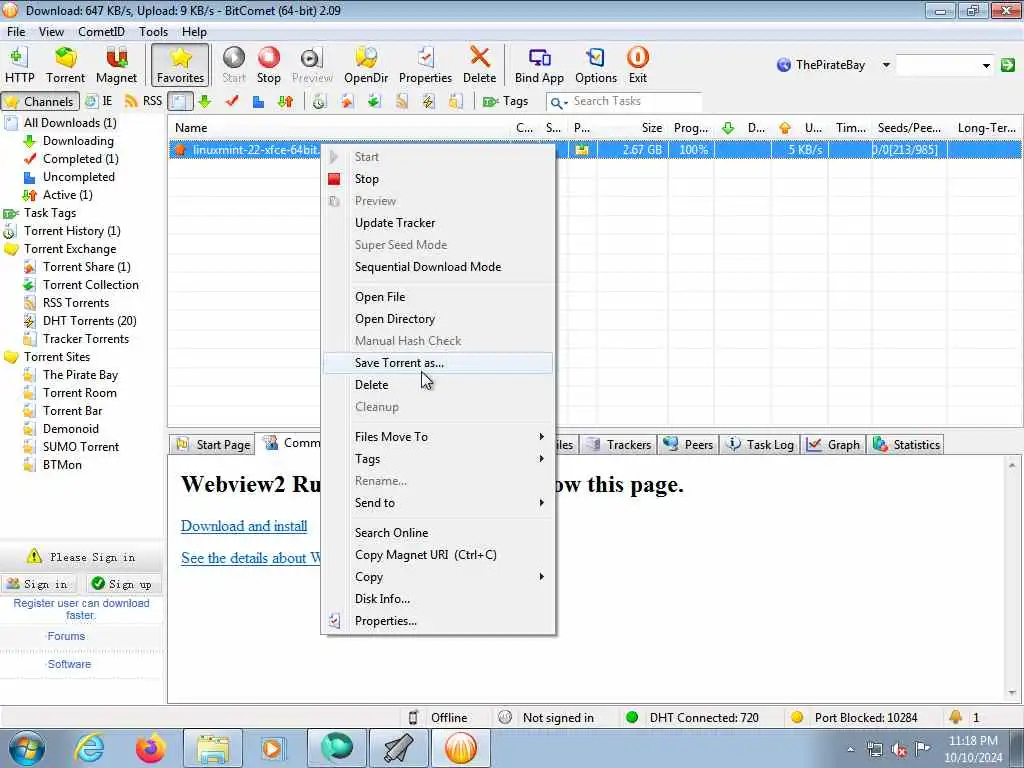Choose Open Directory in context menu
The width and height of the screenshot is (1024, 768).
(x=438, y=319)
